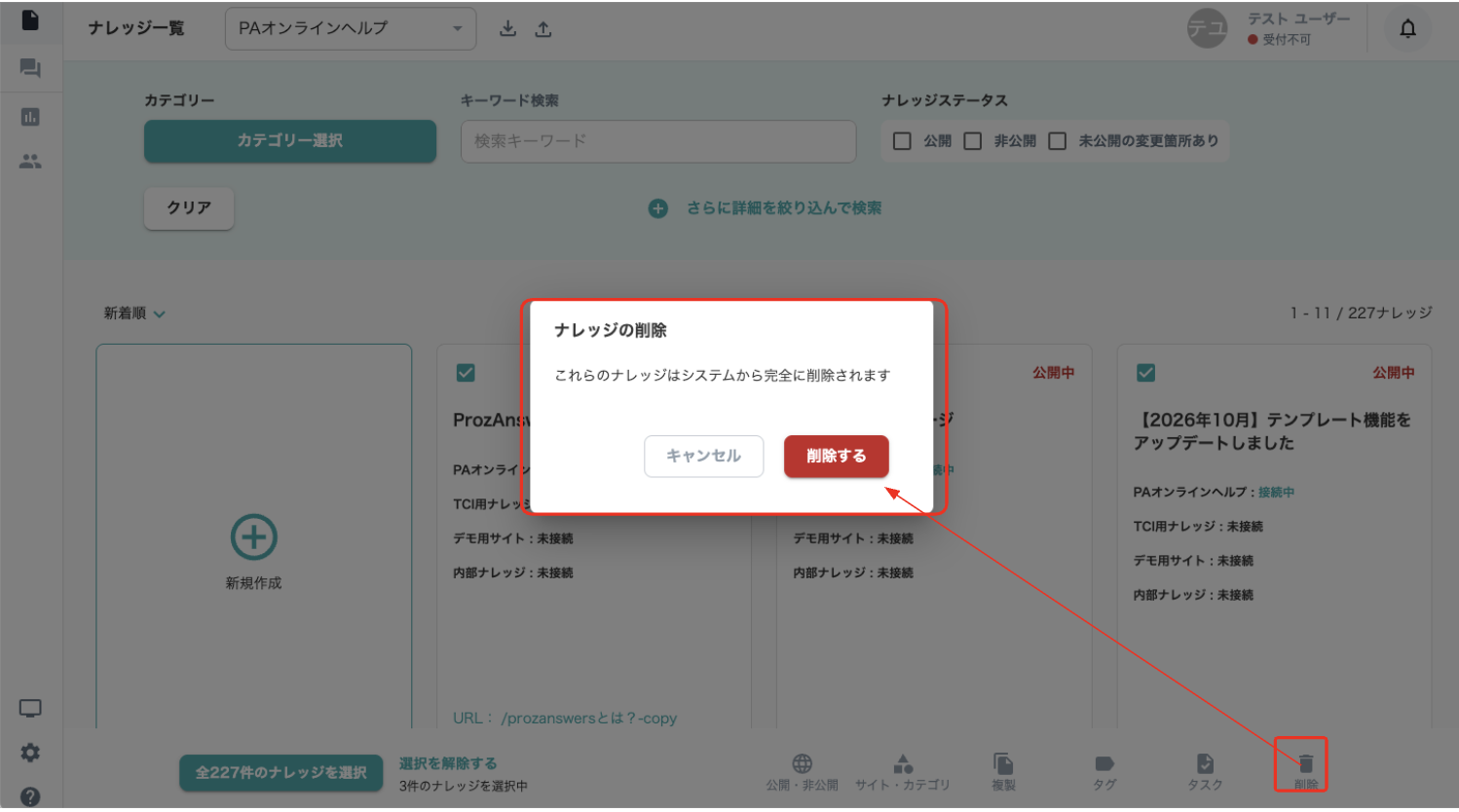Click the 選択を解除する link

pyautogui.click(x=448, y=763)
